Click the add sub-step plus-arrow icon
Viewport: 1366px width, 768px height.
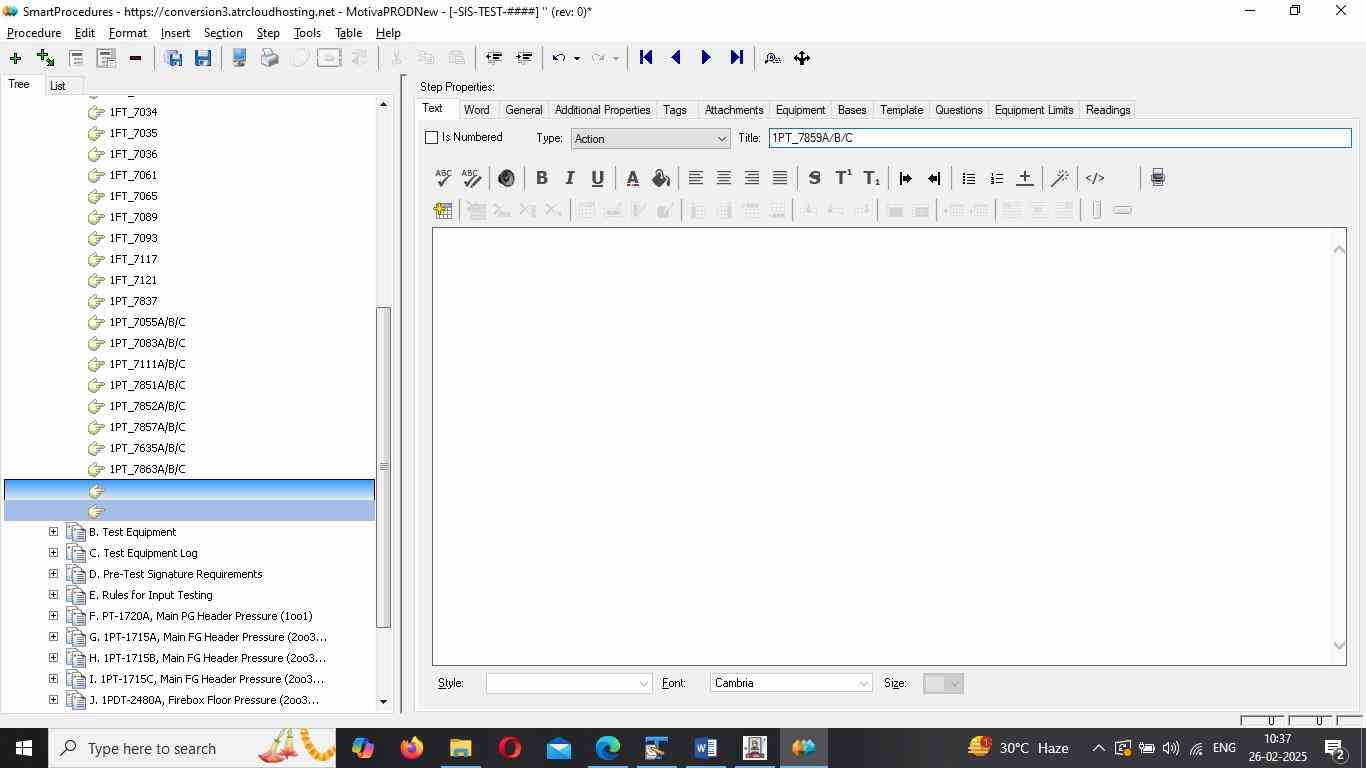pos(45,58)
